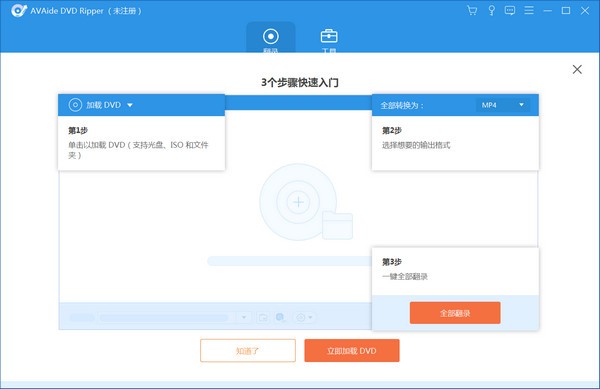Click the 加载 DVD disc icon
Viewport: 600px width, 389px height.
click(75, 105)
